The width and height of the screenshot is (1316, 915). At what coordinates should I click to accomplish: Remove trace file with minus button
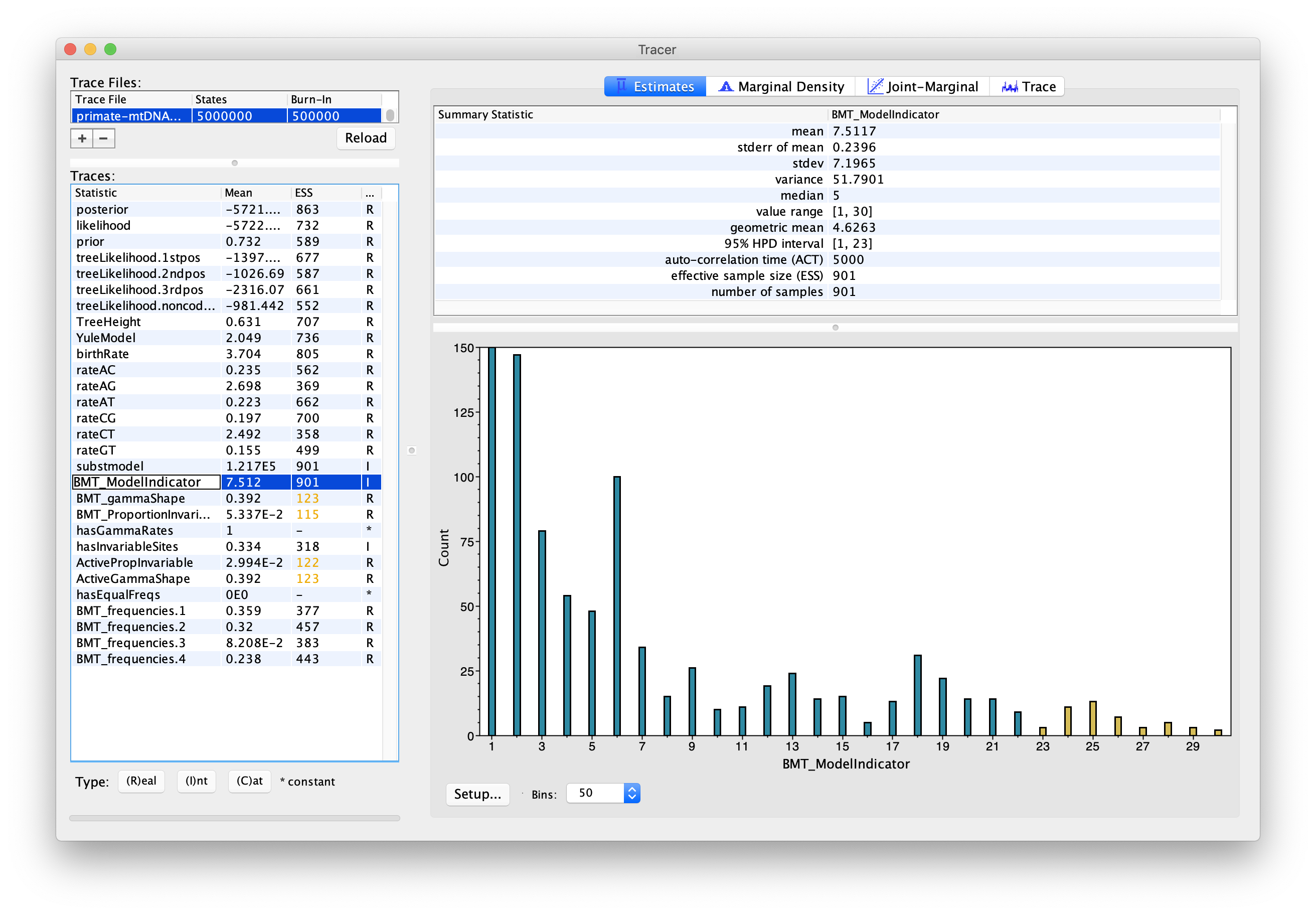coord(104,138)
